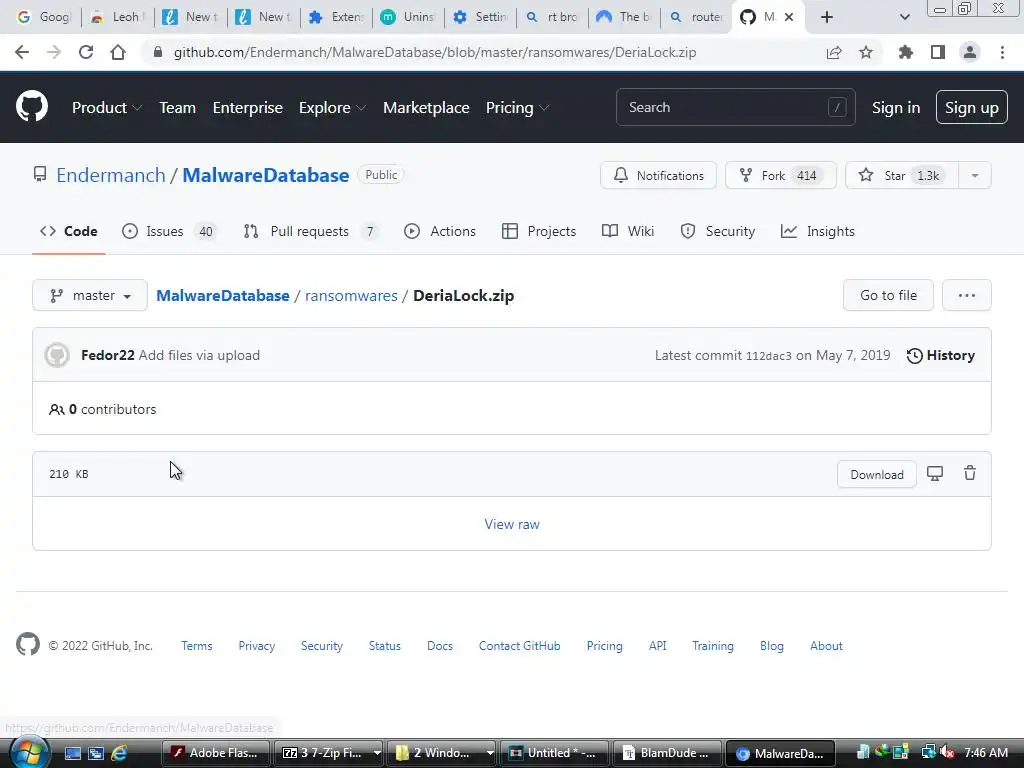
Task: Click Contact GitHub footer link
Action: pos(519,646)
